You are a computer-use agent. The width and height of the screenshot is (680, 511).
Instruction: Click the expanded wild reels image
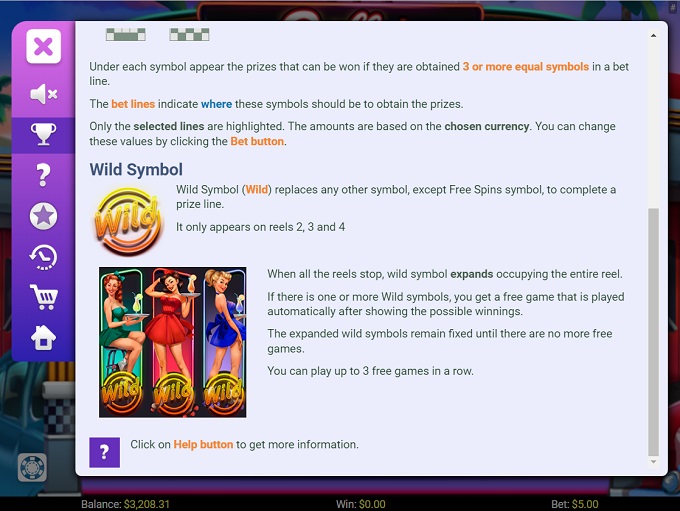click(x=173, y=342)
